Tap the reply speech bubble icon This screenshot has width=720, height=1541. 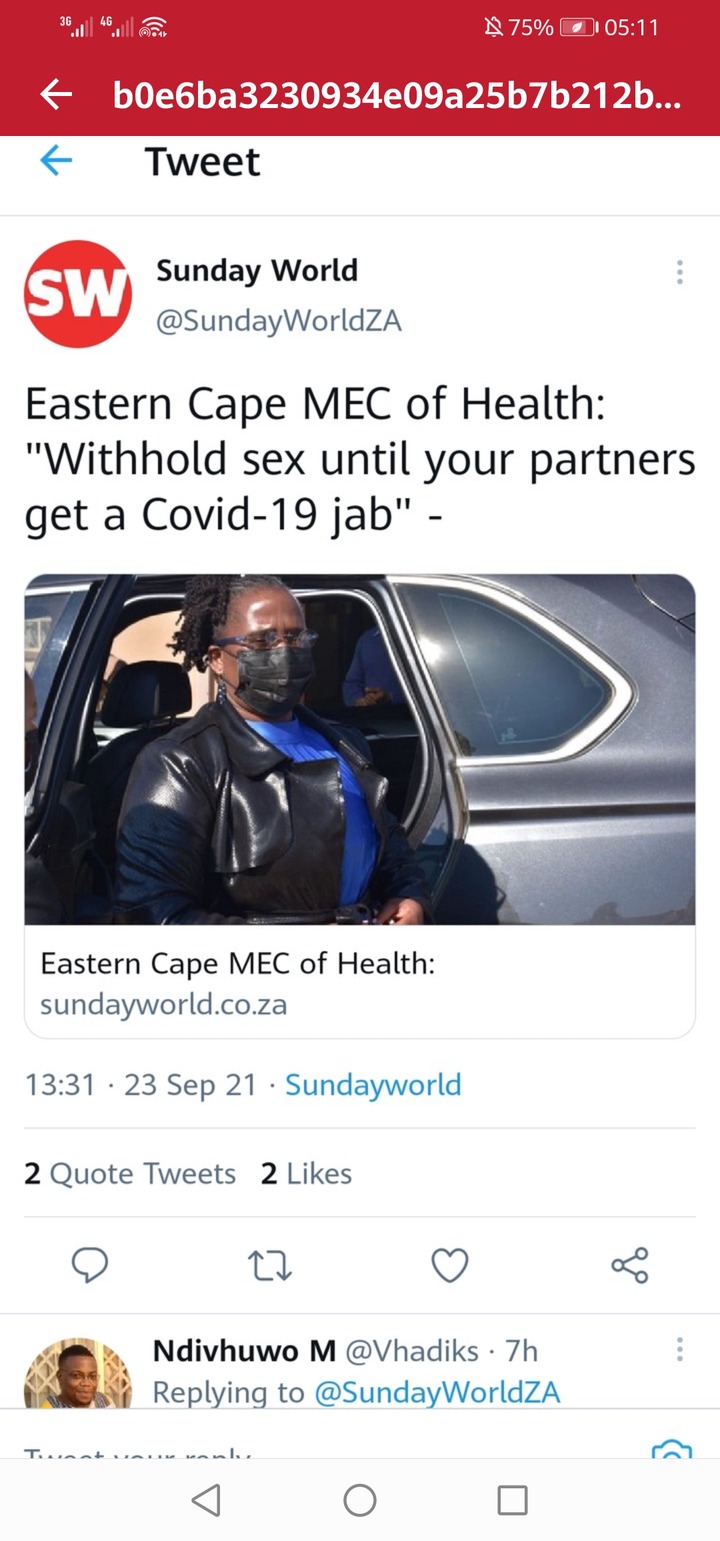[x=90, y=1265]
